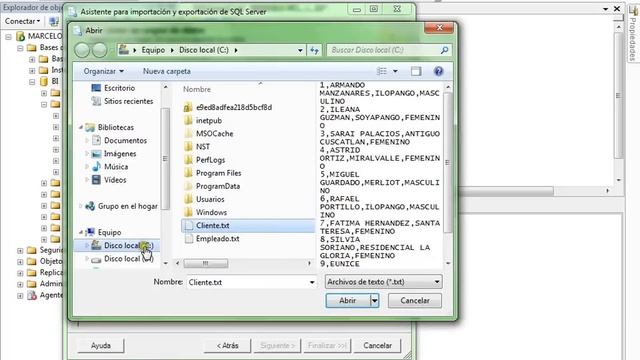Viewport: 640px width, 360px height.
Task: Open the e9ed8adfea218d5bcf8d folder
Action: coord(233,108)
